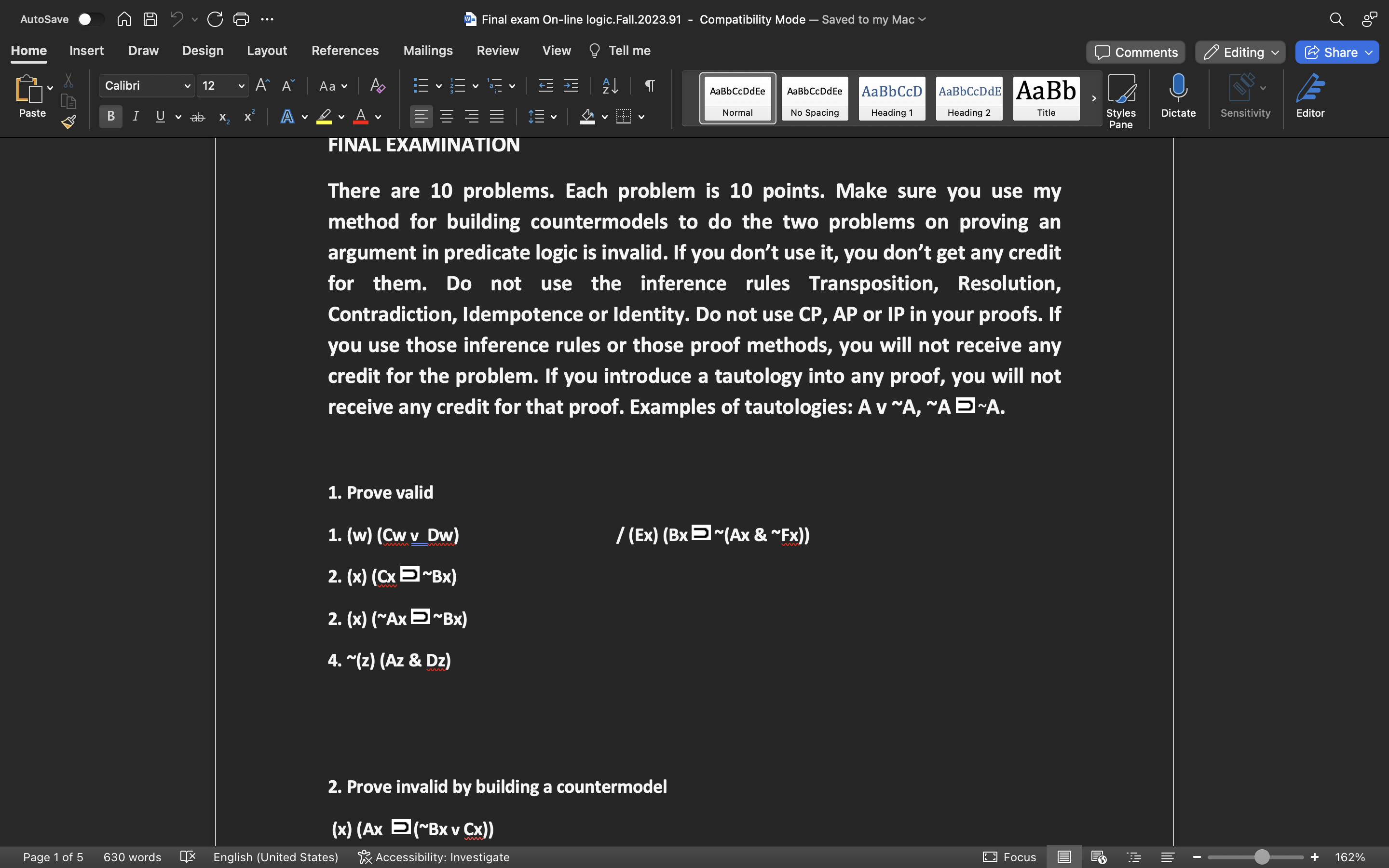This screenshot has width=1389, height=868.
Task: Switch to the References tab
Action: click(345, 51)
